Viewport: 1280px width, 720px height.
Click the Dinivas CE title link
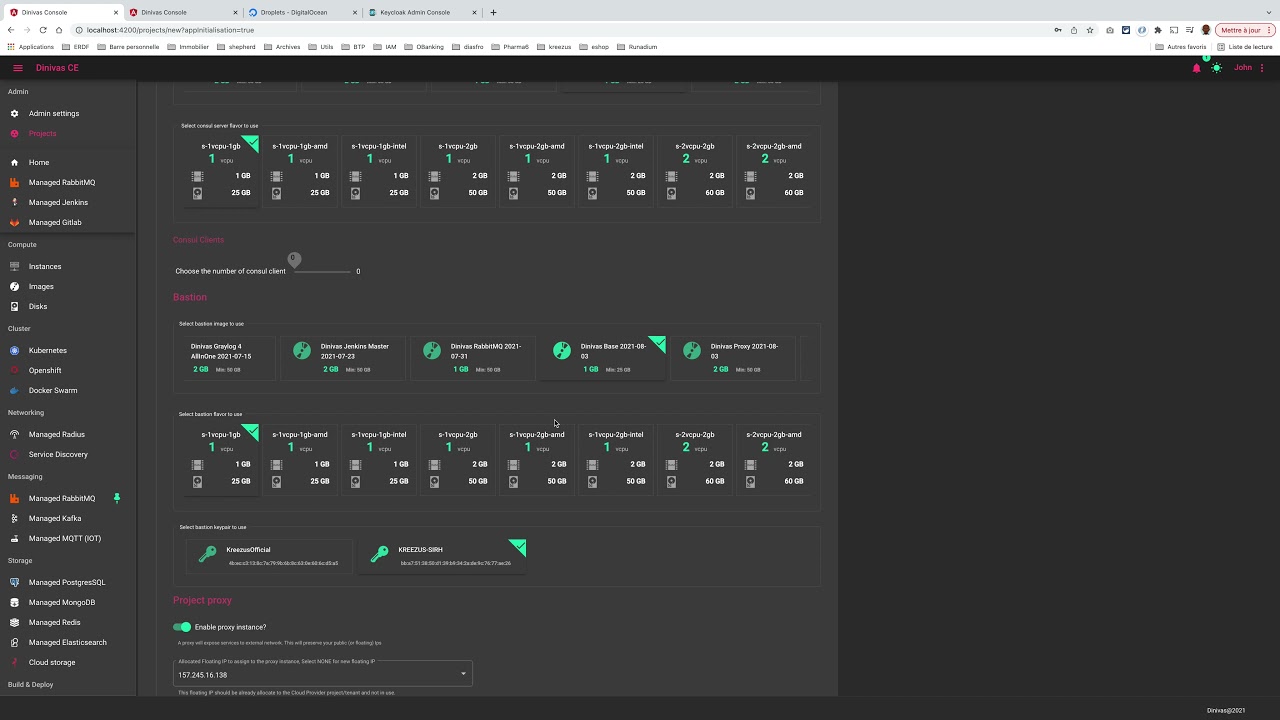[57, 68]
